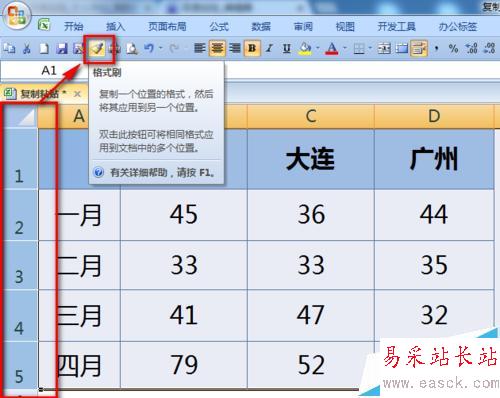Open the fill color dropdown arrow
Image resolution: width=500 pixels, height=398 pixels.
tap(317, 49)
